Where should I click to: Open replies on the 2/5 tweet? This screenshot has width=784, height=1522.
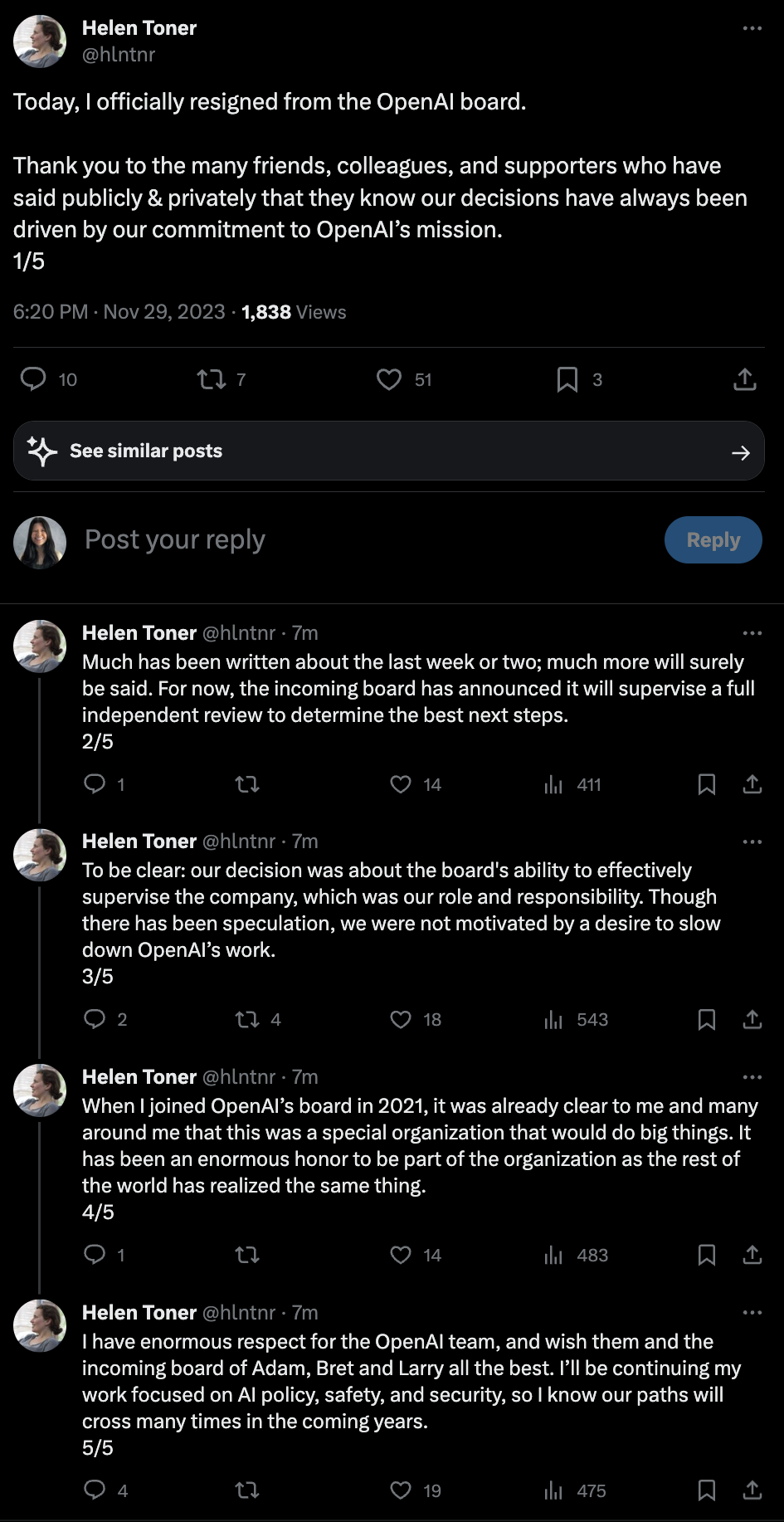95,783
